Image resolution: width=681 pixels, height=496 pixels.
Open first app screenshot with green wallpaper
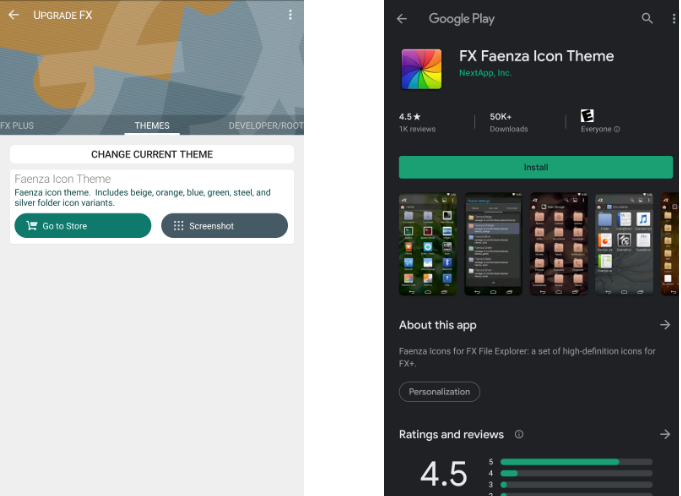click(428, 244)
